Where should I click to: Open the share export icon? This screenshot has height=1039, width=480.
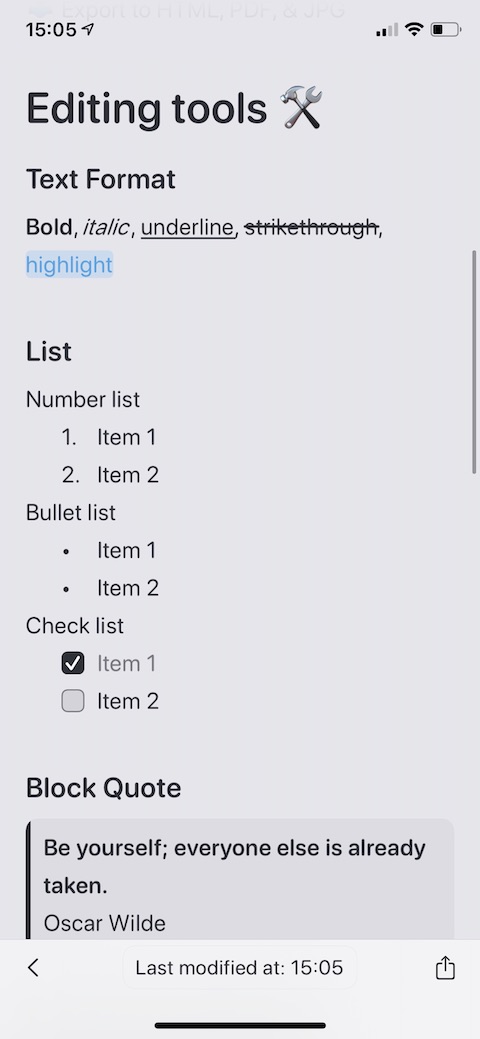click(445, 967)
